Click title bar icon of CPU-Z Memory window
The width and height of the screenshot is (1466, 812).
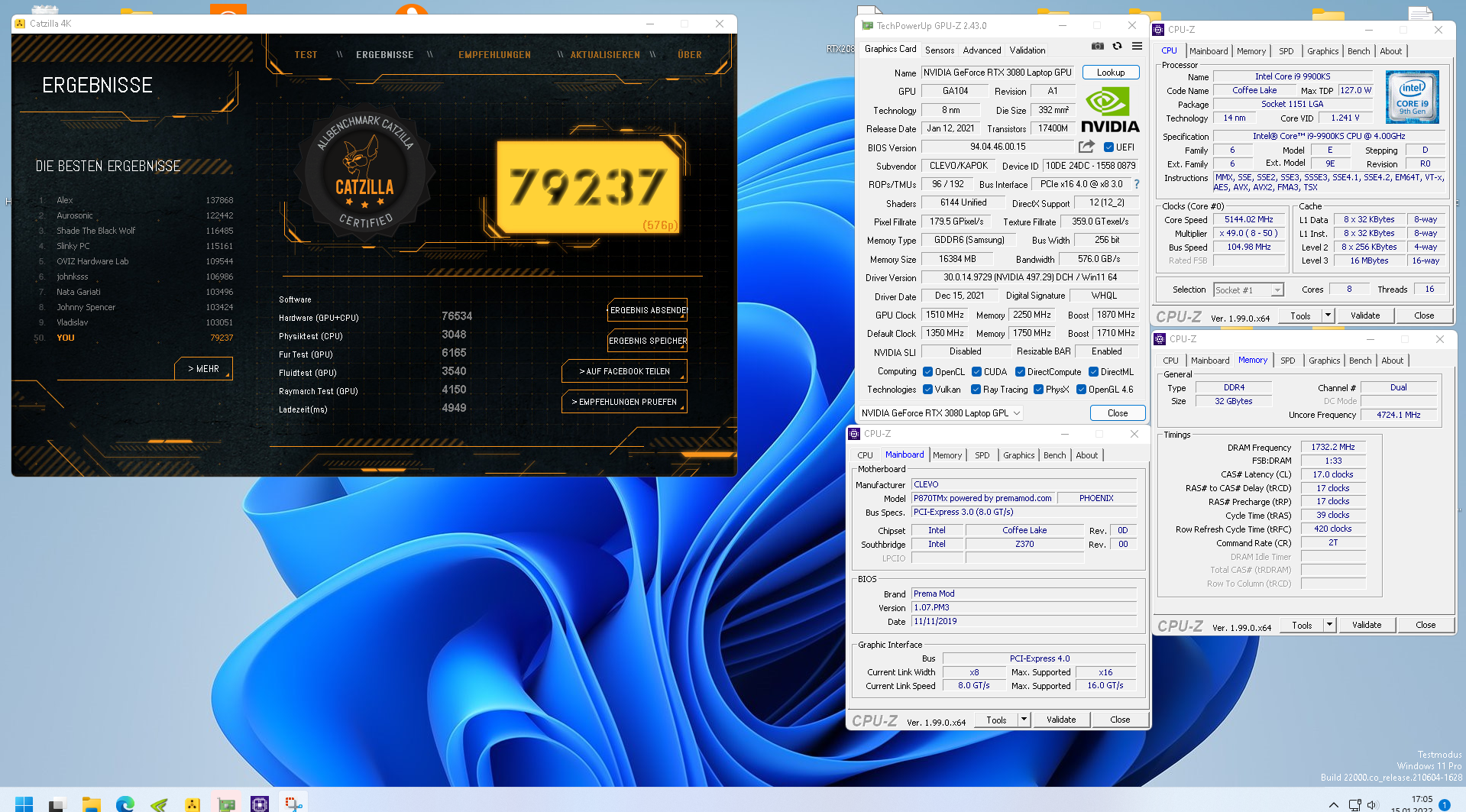click(1160, 338)
